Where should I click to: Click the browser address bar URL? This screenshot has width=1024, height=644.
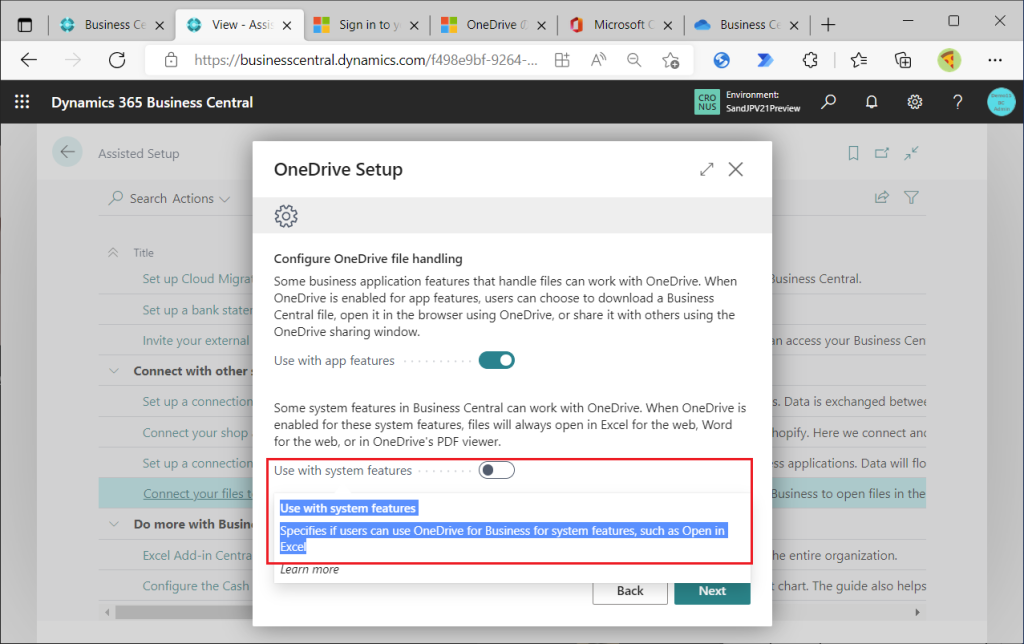pos(366,60)
